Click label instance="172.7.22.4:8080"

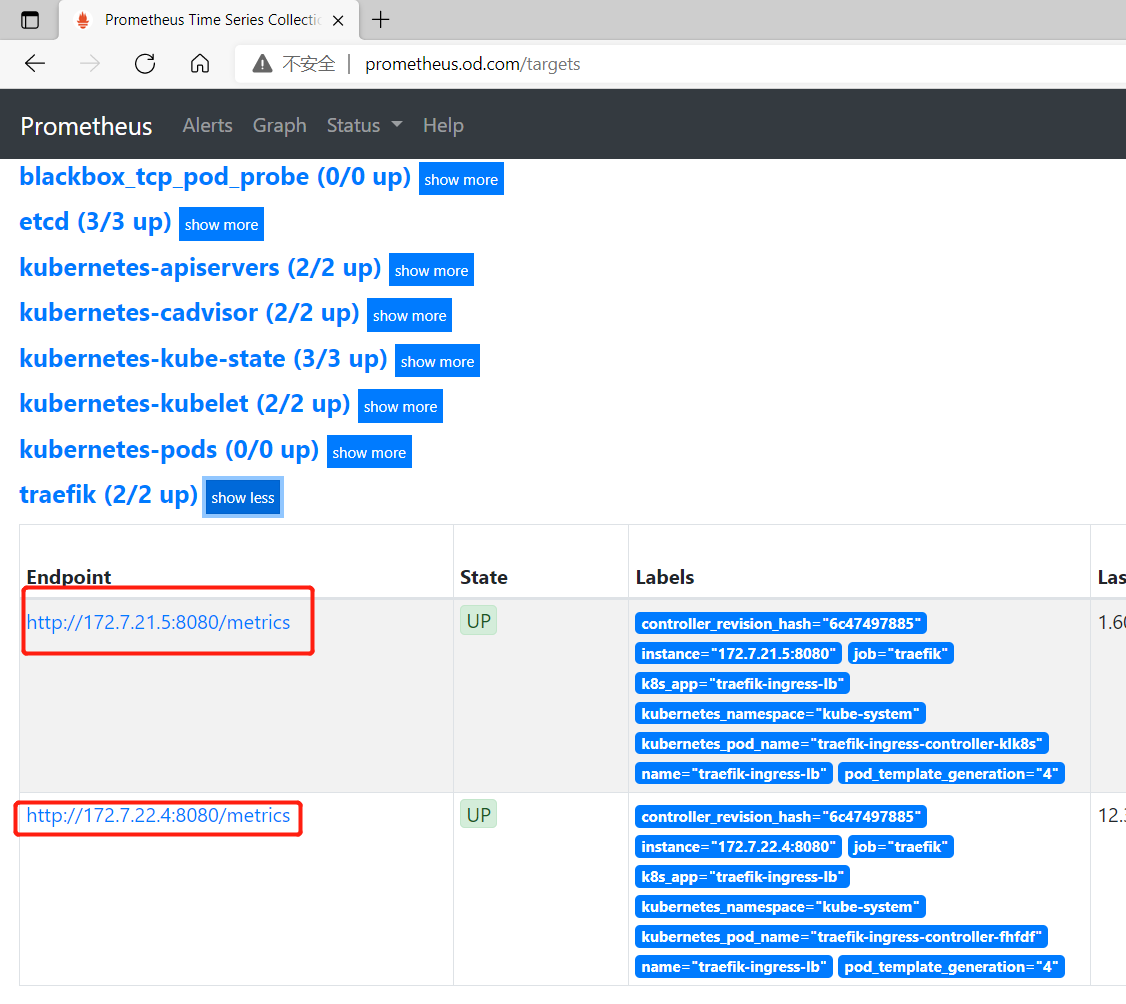pos(738,847)
